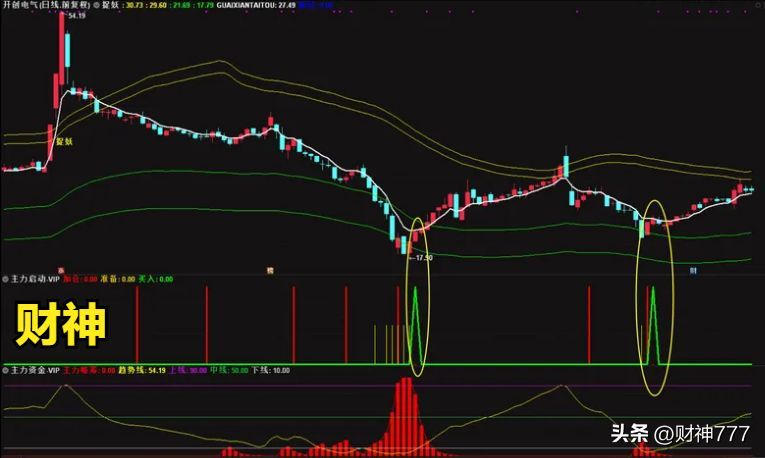
Task: Click the gear icon in top-right corner
Action: tap(757, 5)
